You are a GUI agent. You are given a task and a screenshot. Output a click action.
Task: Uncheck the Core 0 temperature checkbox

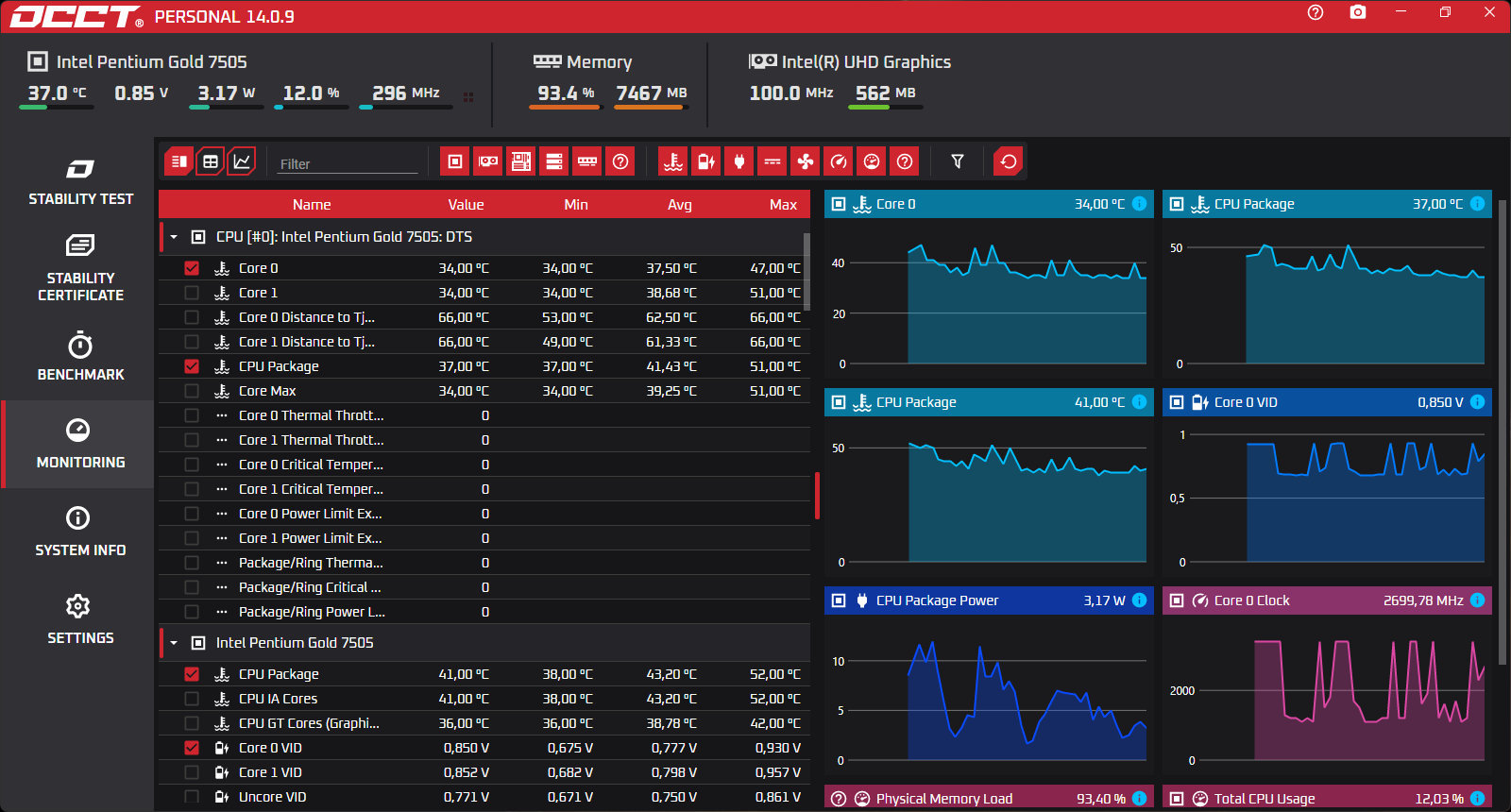[x=192, y=268]
